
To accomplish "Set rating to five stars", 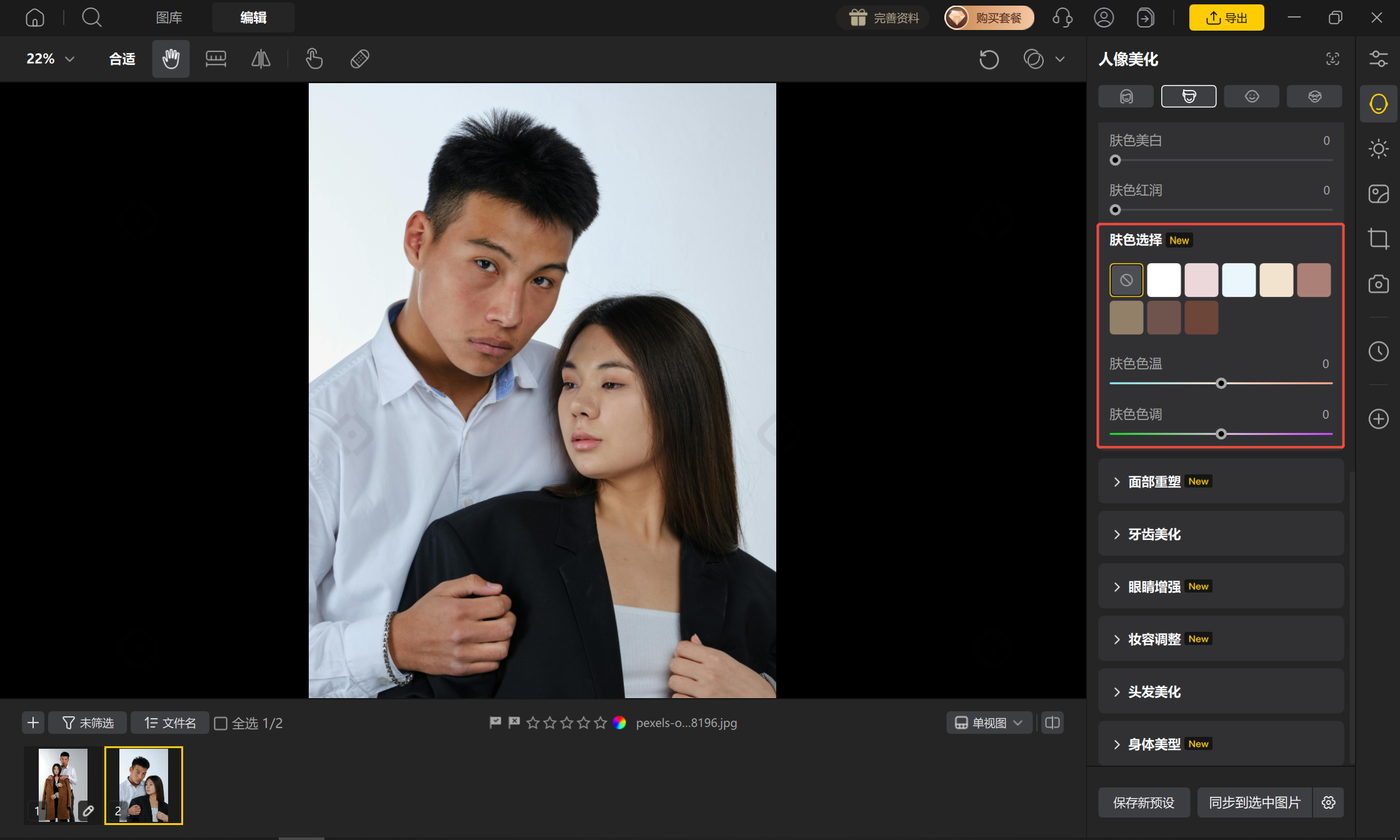I will pyautogui.click(x=601, y=722).
